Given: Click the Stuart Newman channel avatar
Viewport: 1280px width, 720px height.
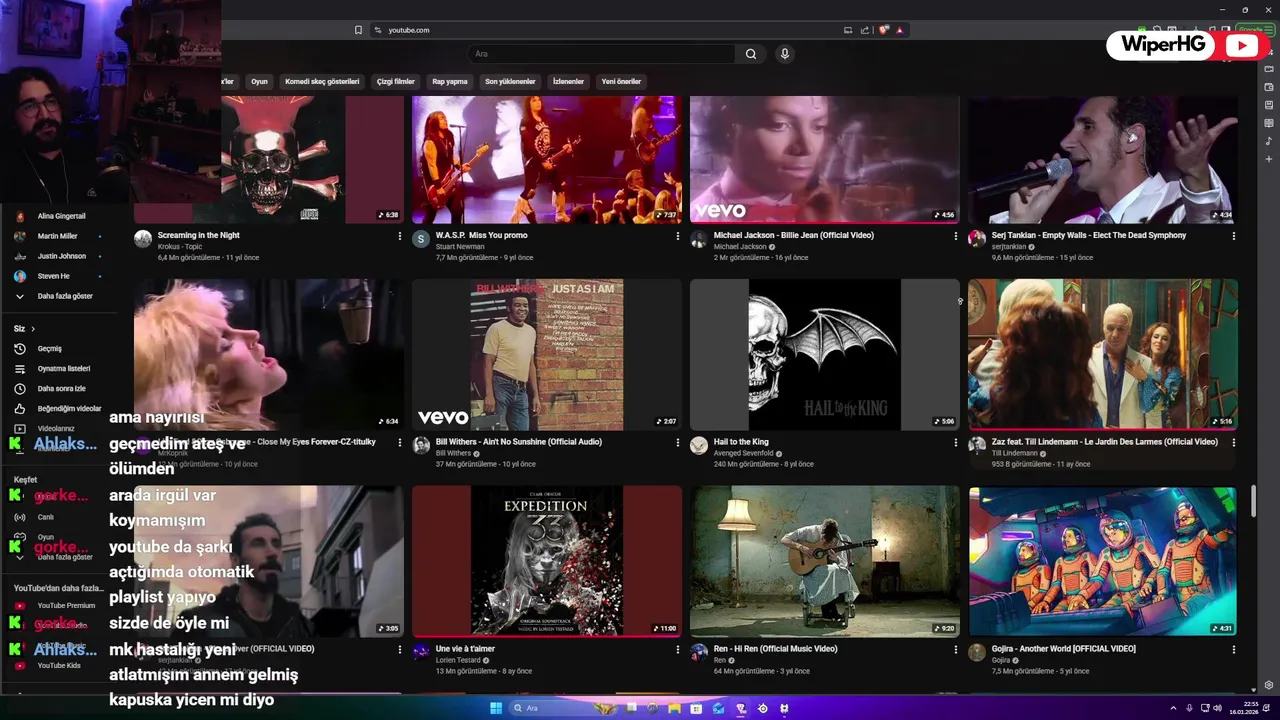Looking at the screenshot, I should click(x=421, y=239).
